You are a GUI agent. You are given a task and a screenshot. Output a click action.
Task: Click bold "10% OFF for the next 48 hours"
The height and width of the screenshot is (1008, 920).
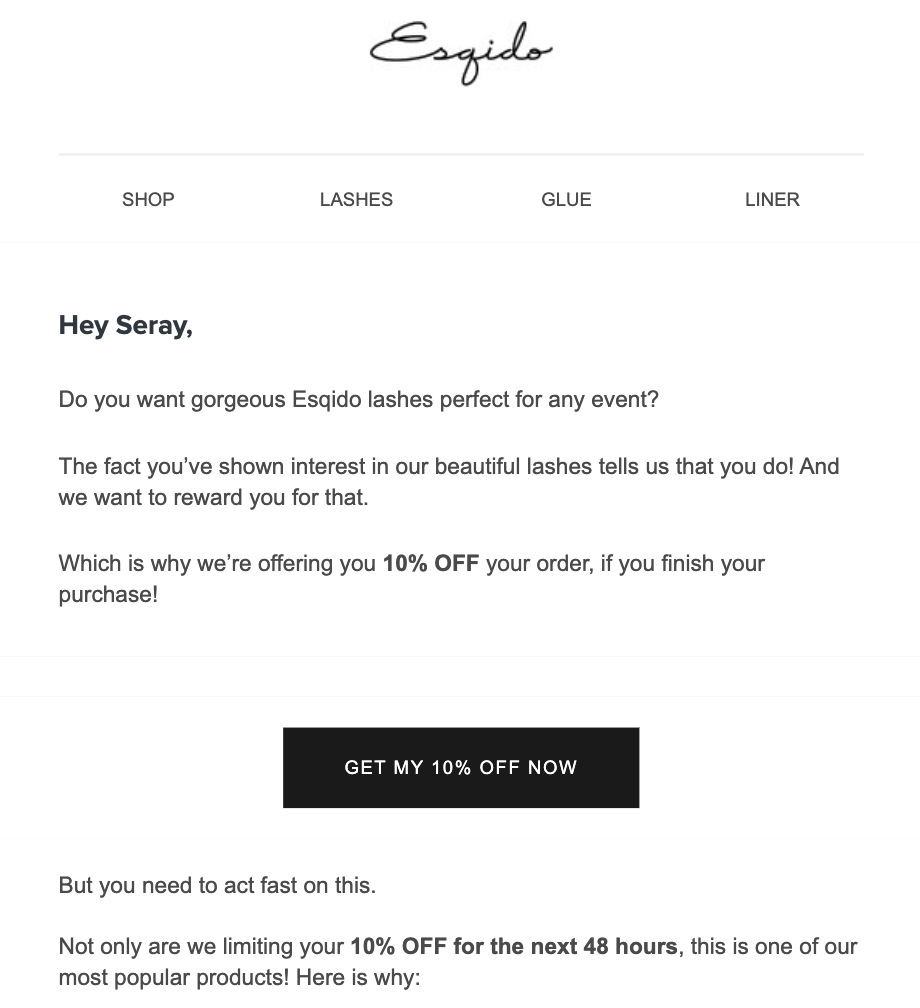(x=514, y=946)
